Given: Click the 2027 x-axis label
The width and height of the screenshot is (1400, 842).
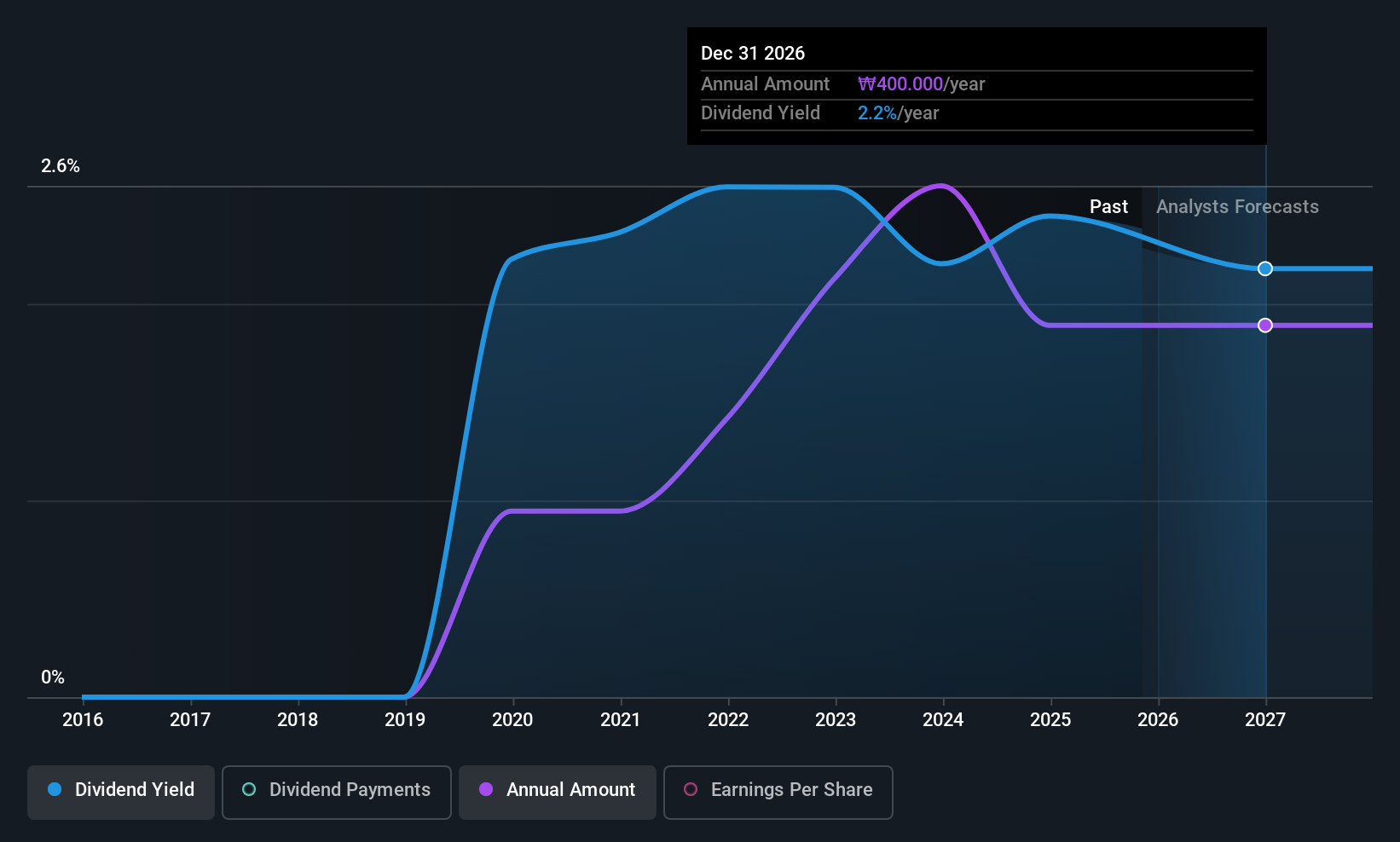Looking at the screenshot, I should click(1265, 720).
